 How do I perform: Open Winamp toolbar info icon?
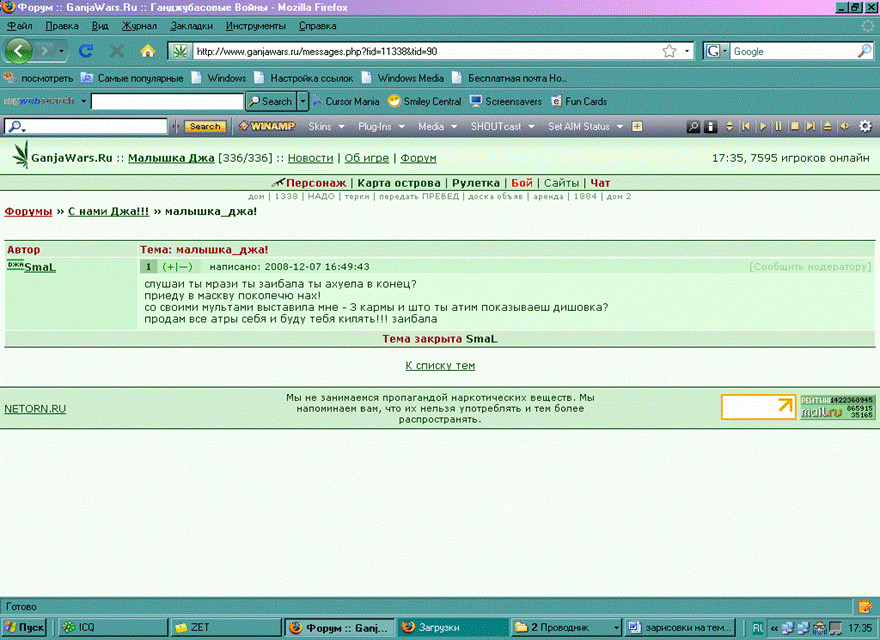click(x=711, y=126)
